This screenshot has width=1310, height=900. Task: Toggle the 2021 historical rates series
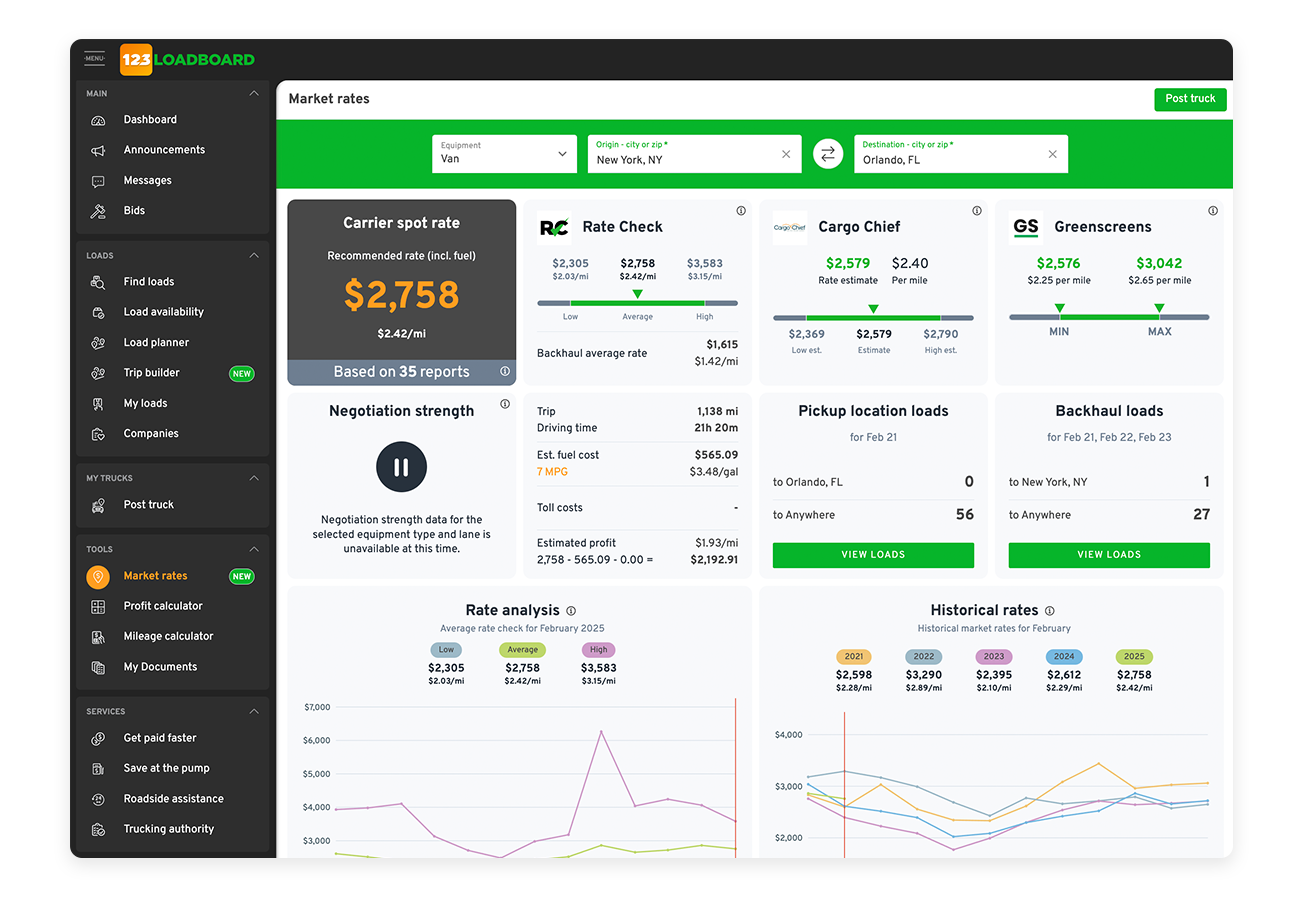coord(853,657)
